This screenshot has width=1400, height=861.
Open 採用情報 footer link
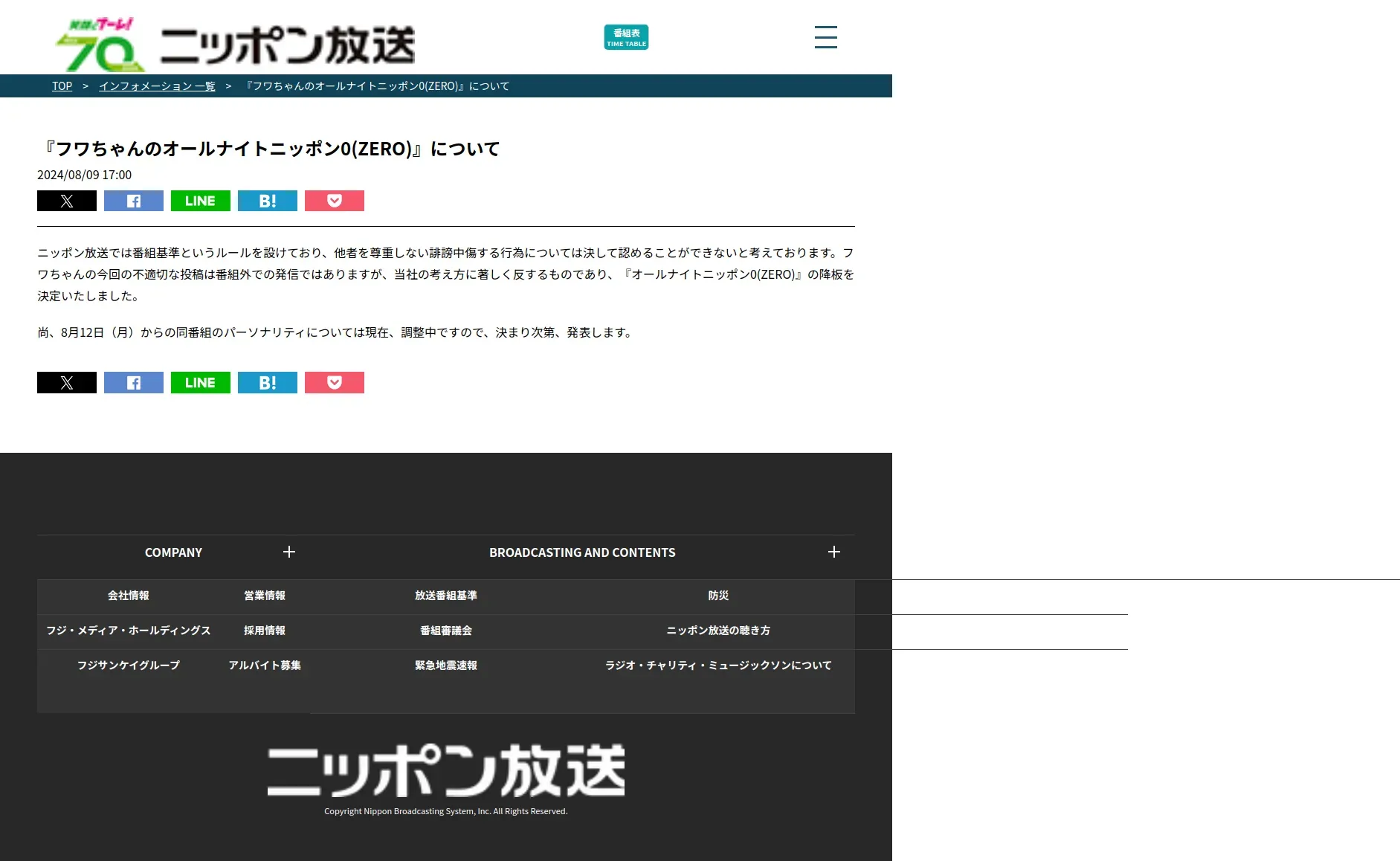pyautogui.click(x=265, y=631)
